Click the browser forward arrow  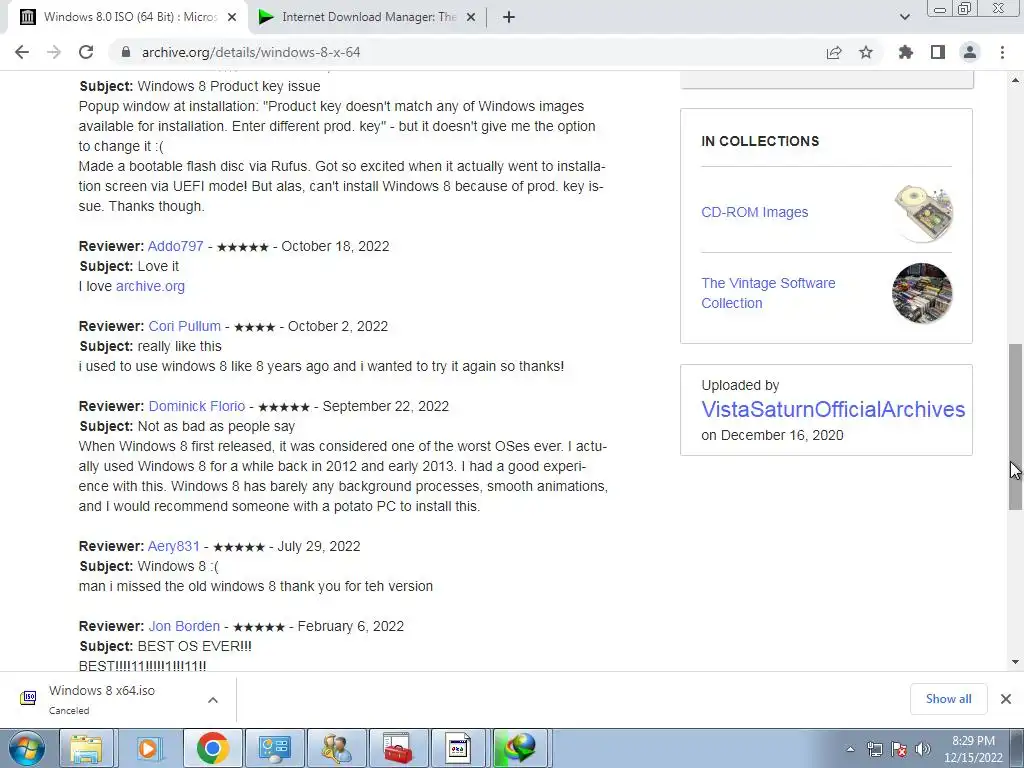[54, 52]
